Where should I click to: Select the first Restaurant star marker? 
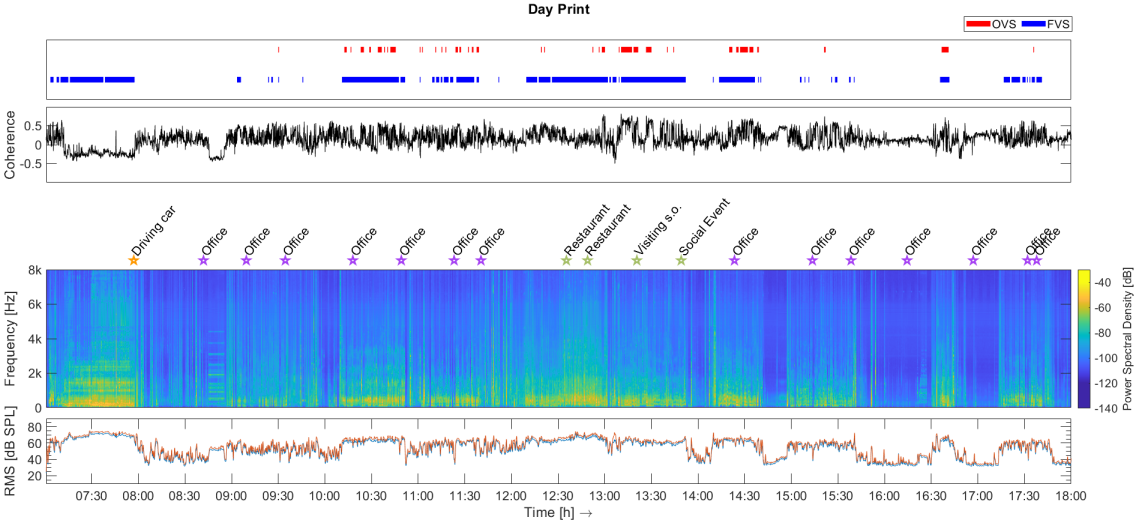(x=566, y=260)
